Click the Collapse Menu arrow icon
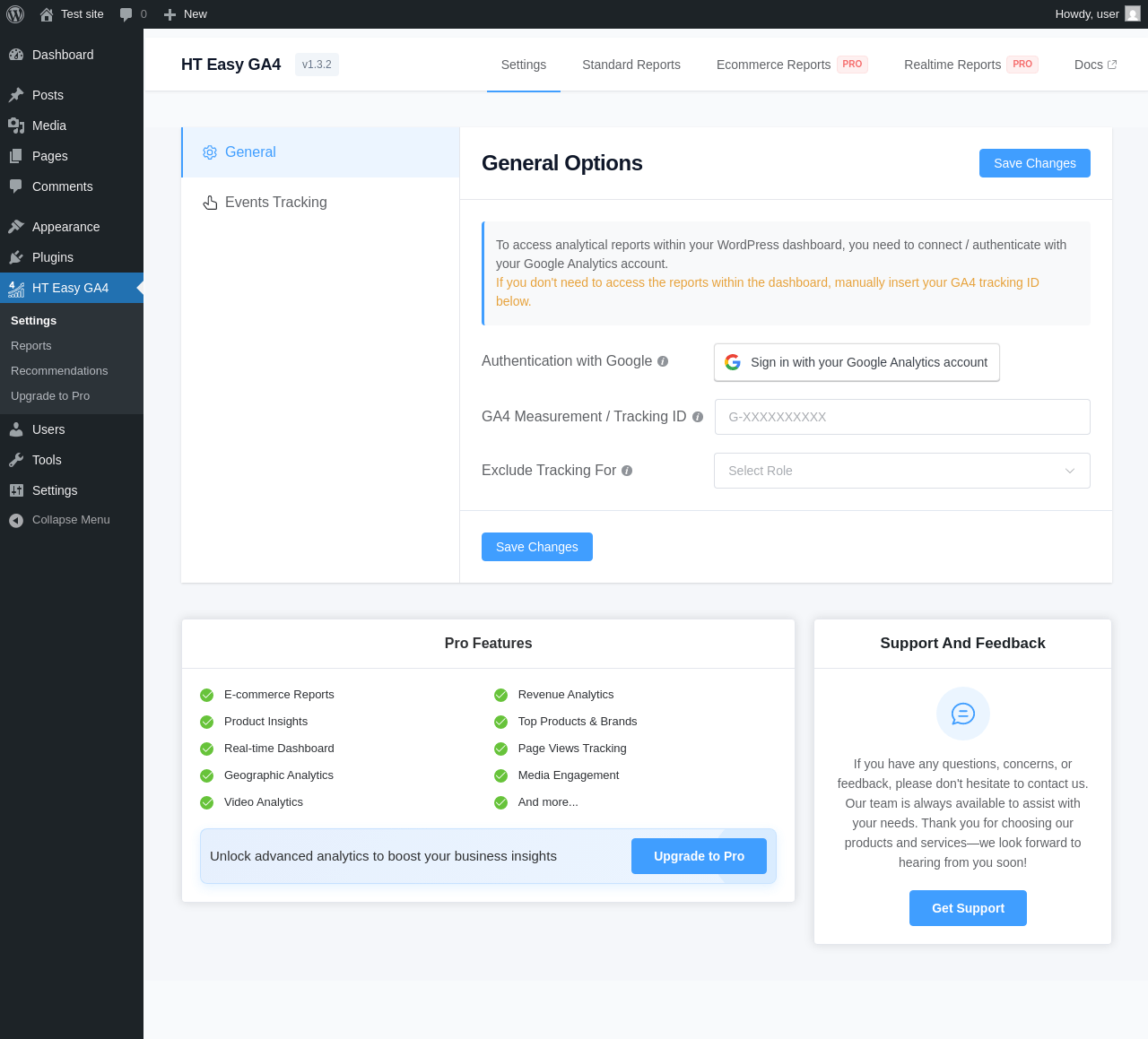Viewport: 1148px width, 1039px height. click(16, 520)
